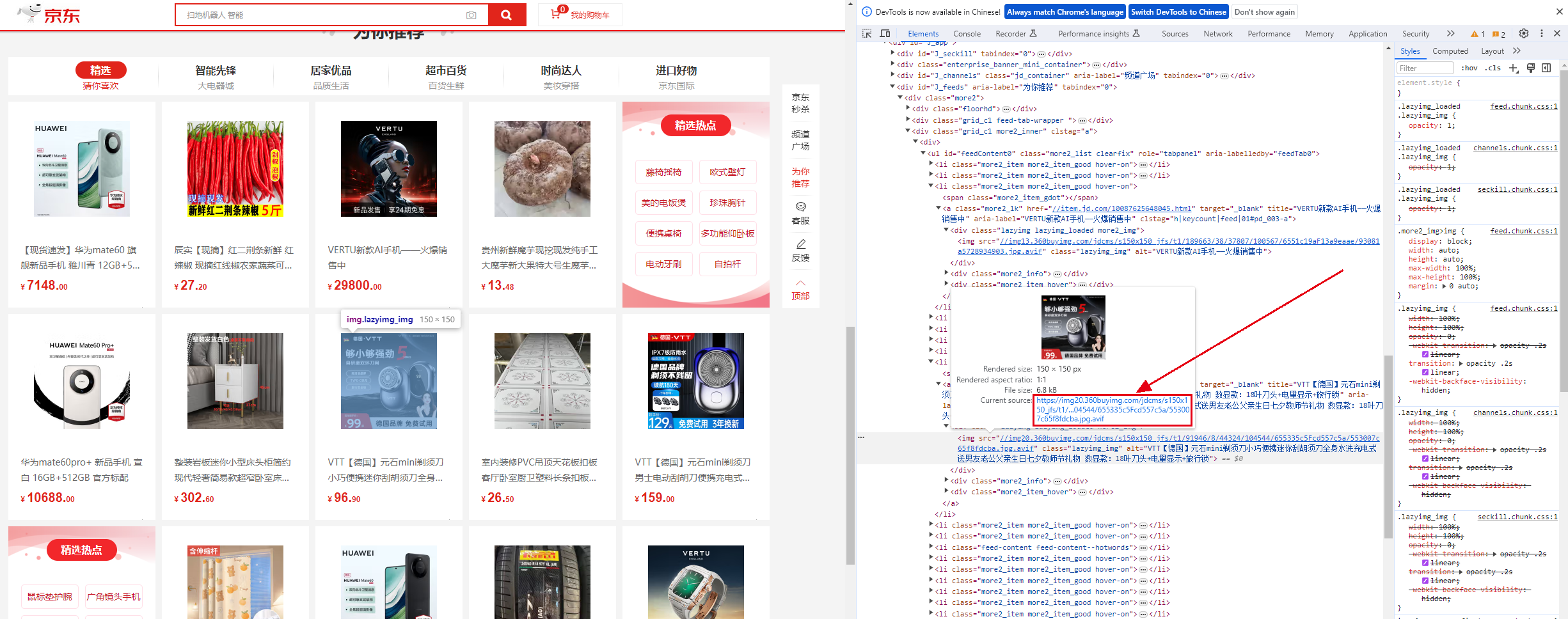The image size is (1568, 619).
Task: Click the red magnifier search button
Action: tap(506, 15)
